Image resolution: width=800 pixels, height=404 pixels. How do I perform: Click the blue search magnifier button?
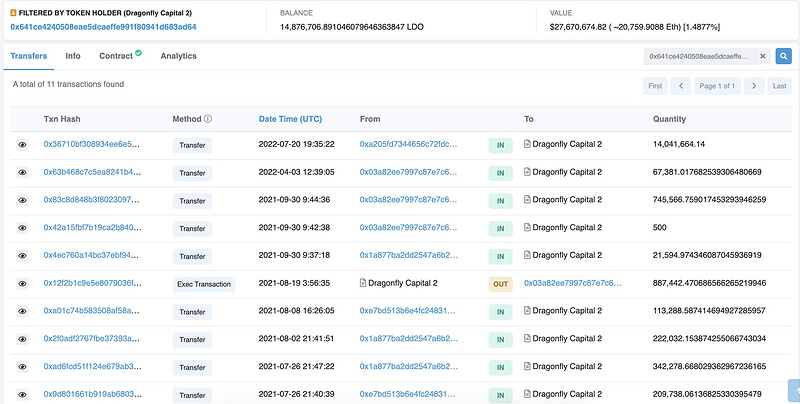[x=783, y=56]
